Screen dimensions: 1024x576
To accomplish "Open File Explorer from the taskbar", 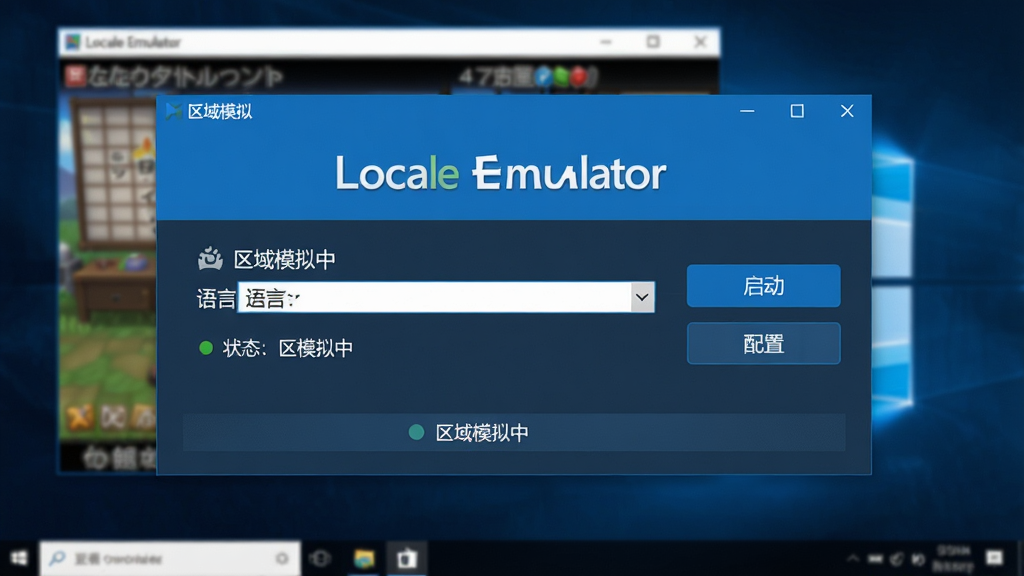I will 364,558.
